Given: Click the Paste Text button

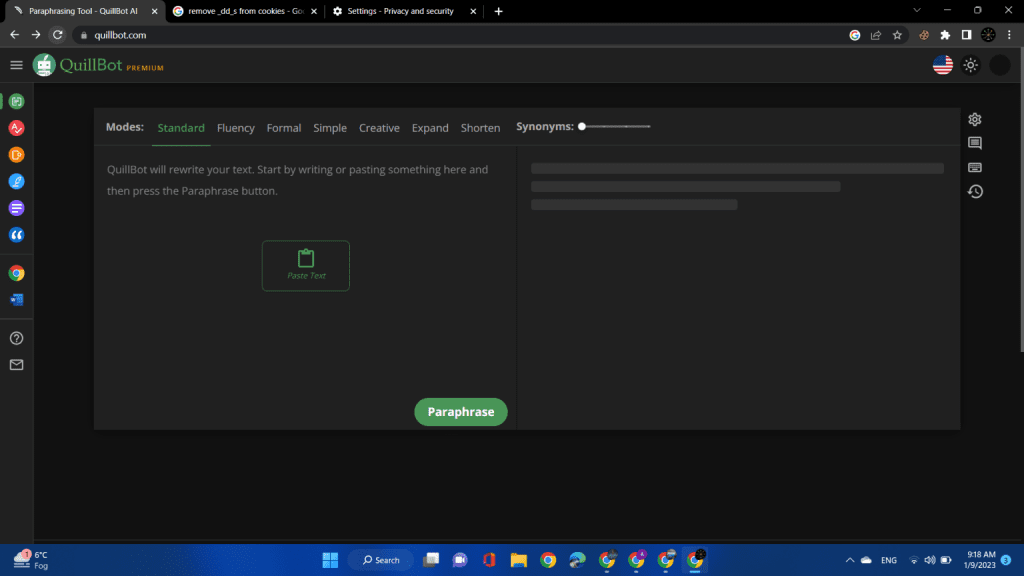Looking at the screenshot, I should 306,266.
